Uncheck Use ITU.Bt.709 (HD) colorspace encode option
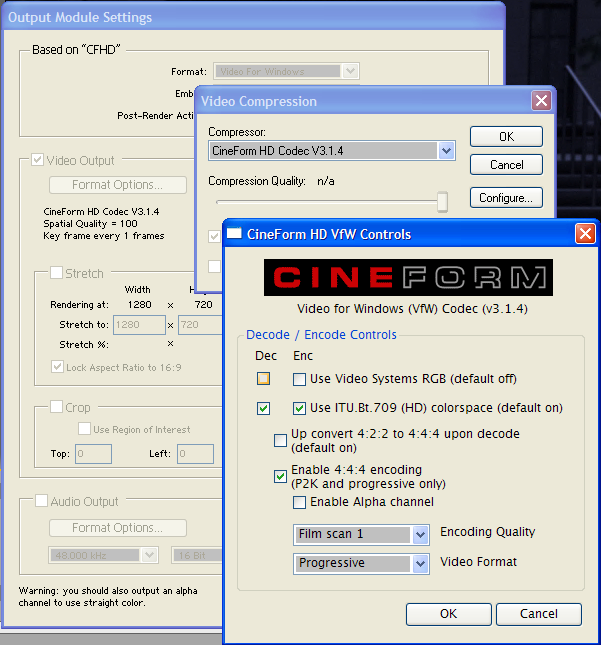Viewport: 601px width, 645px height. pyautogui.click(x=300, y=408)
